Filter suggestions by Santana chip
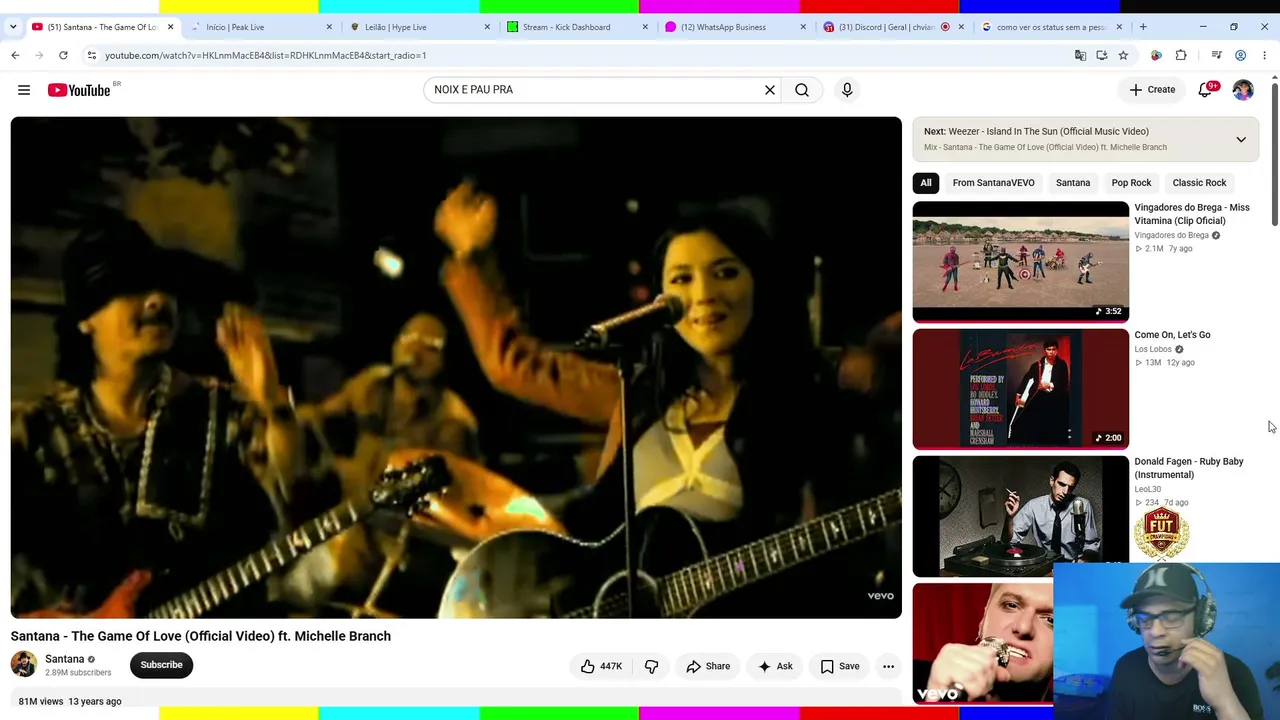This screenshot has height=720, width=1280. coord(1073,183)
